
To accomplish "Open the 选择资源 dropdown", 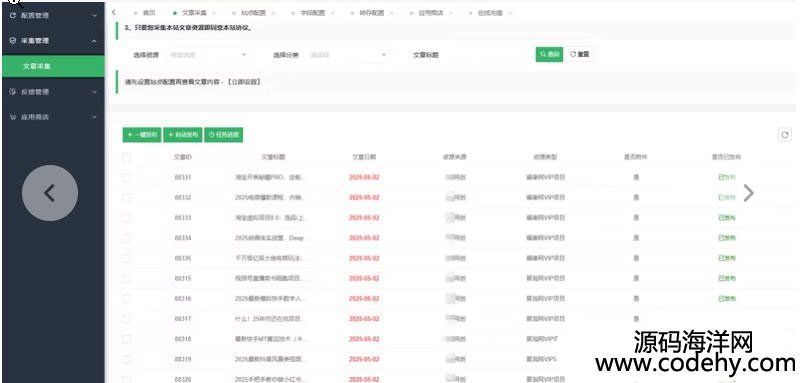I will (x=208, y=55).
